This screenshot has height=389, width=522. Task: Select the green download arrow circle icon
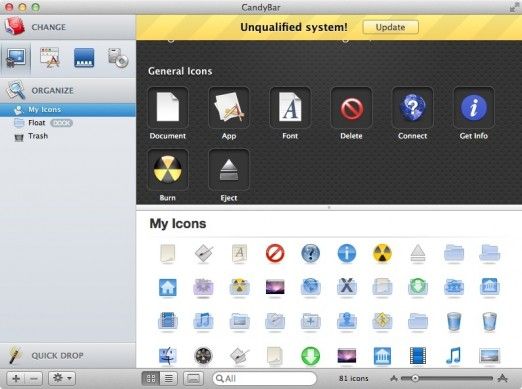point(311,356)
